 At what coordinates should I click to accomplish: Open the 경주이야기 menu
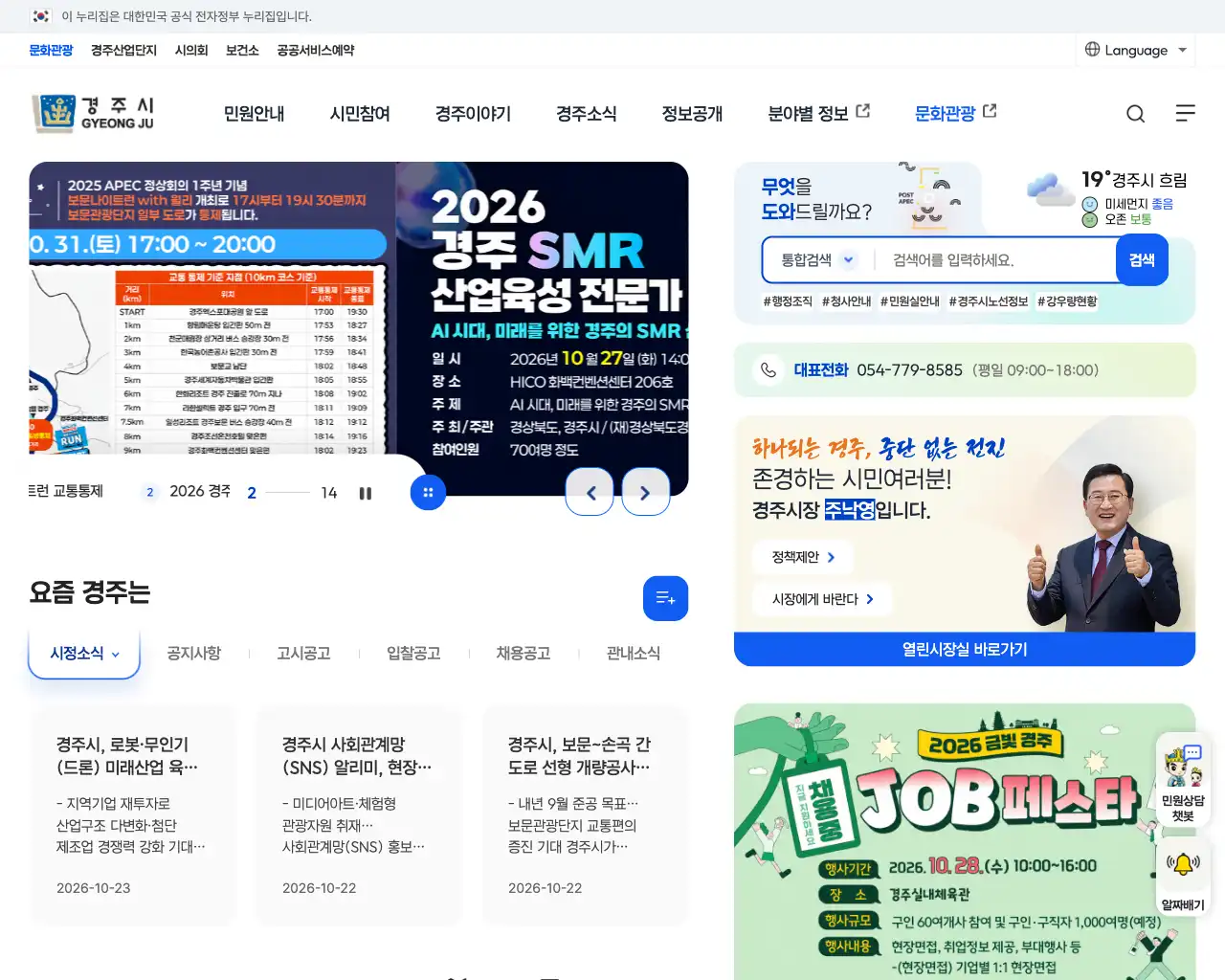tap(473, 114)
